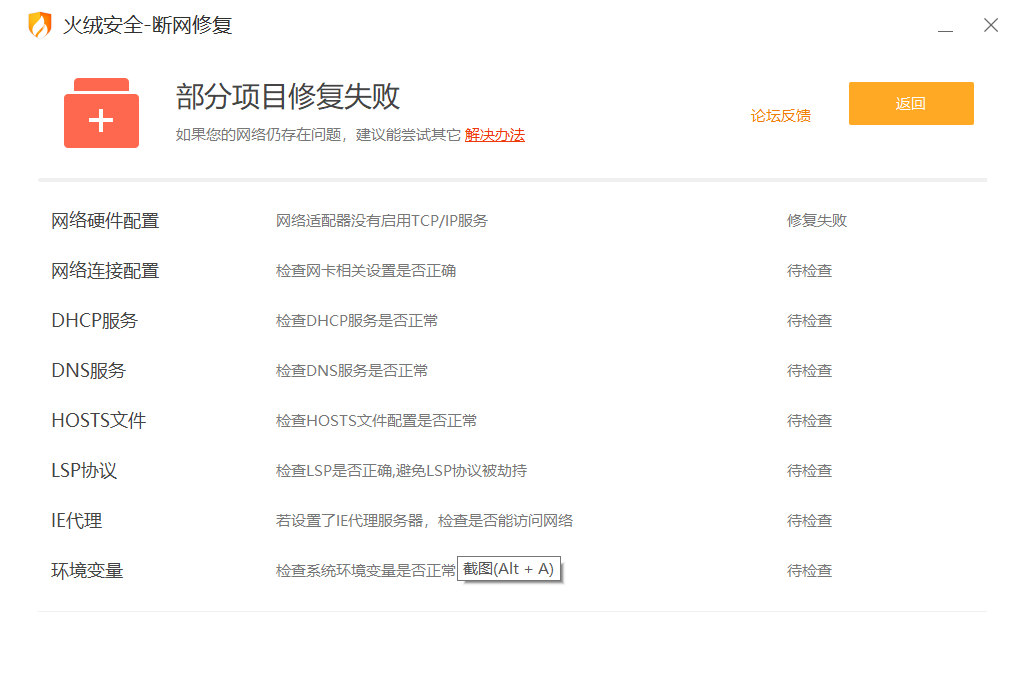Click the 截图(Alt + A) tooltip
The image size is (1025, 675).
[x=508, y=569]
